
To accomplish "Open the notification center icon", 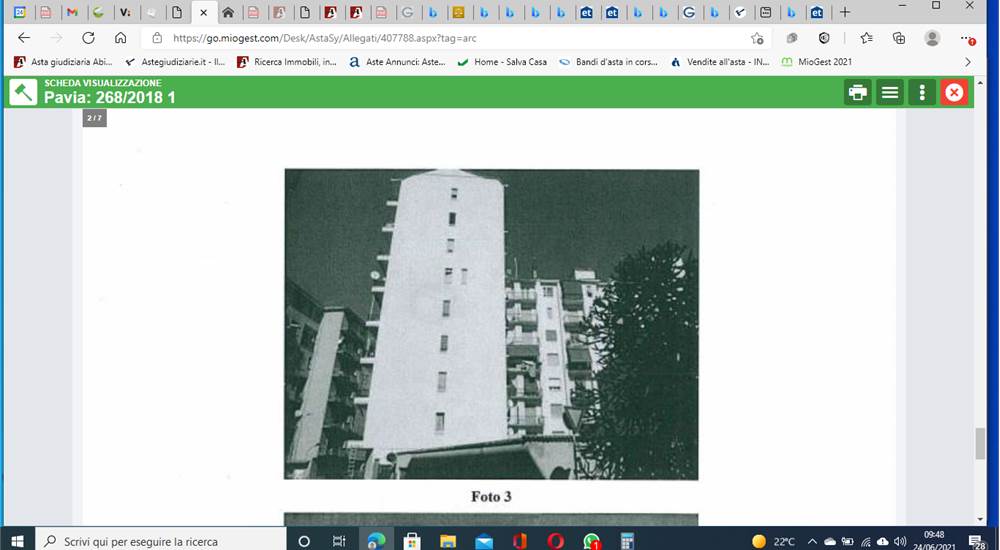I will click(978, 541).
